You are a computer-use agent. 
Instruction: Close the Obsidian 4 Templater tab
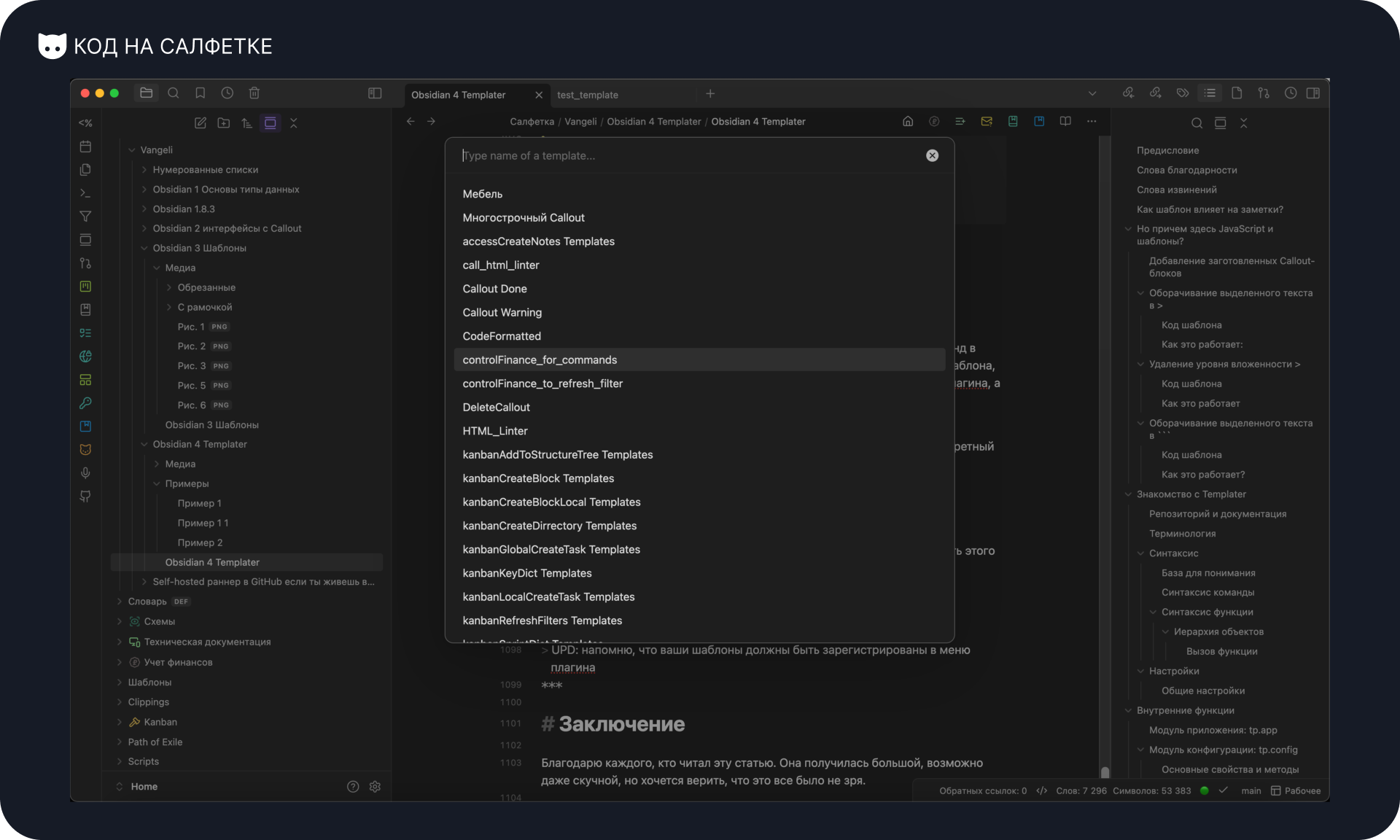pyautogui.click(x=539, y=95)
